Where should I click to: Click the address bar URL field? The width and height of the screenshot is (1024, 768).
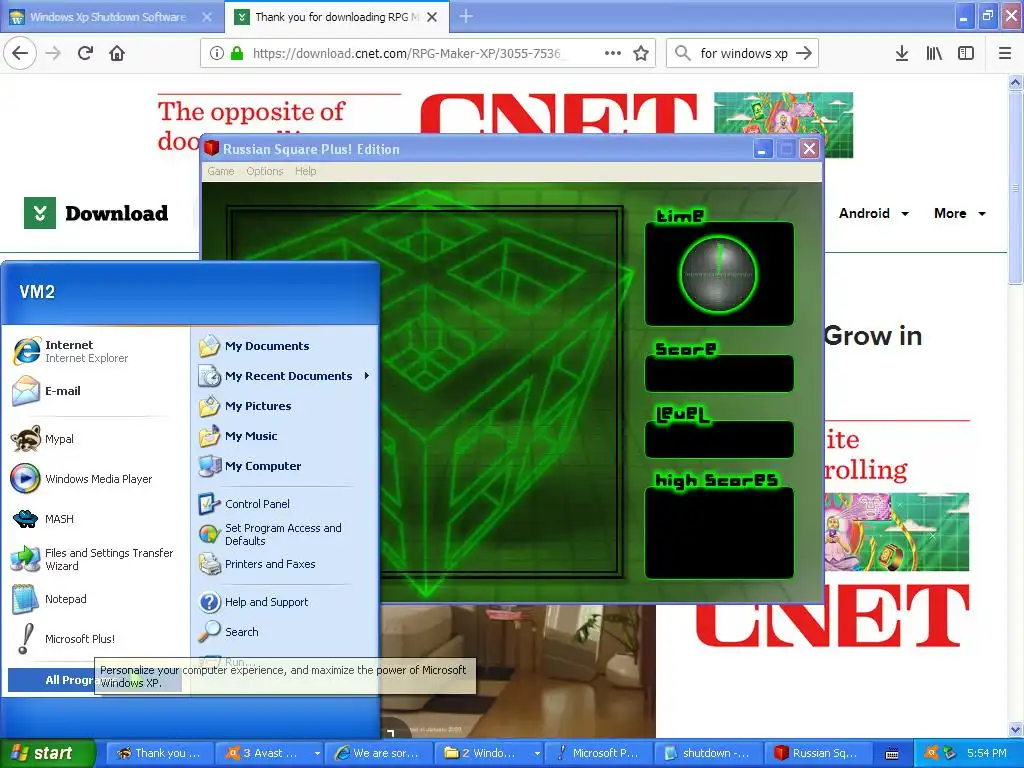pos(405,53)
